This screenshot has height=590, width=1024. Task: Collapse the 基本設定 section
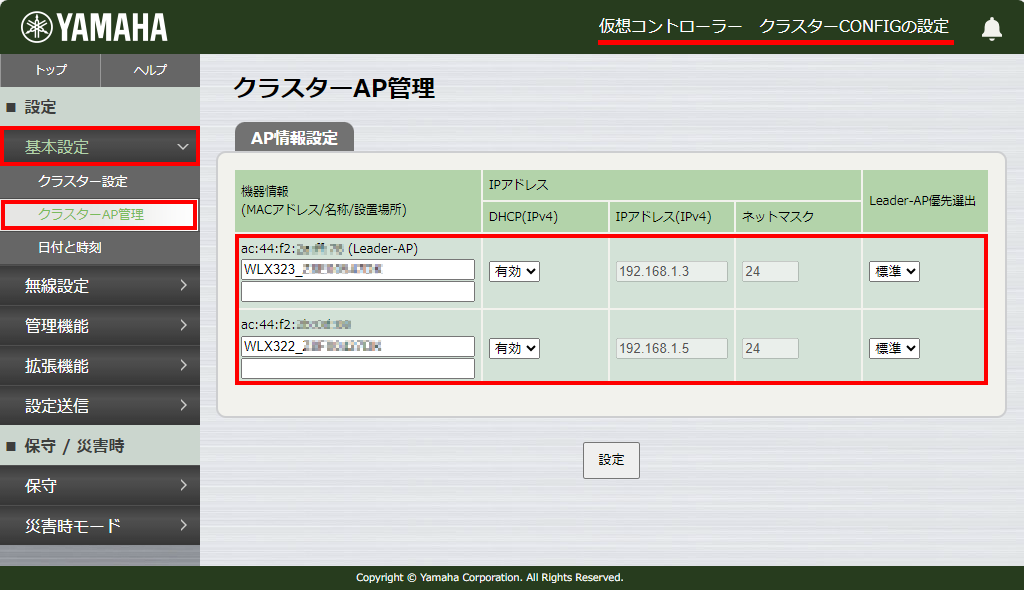(99, 145)
